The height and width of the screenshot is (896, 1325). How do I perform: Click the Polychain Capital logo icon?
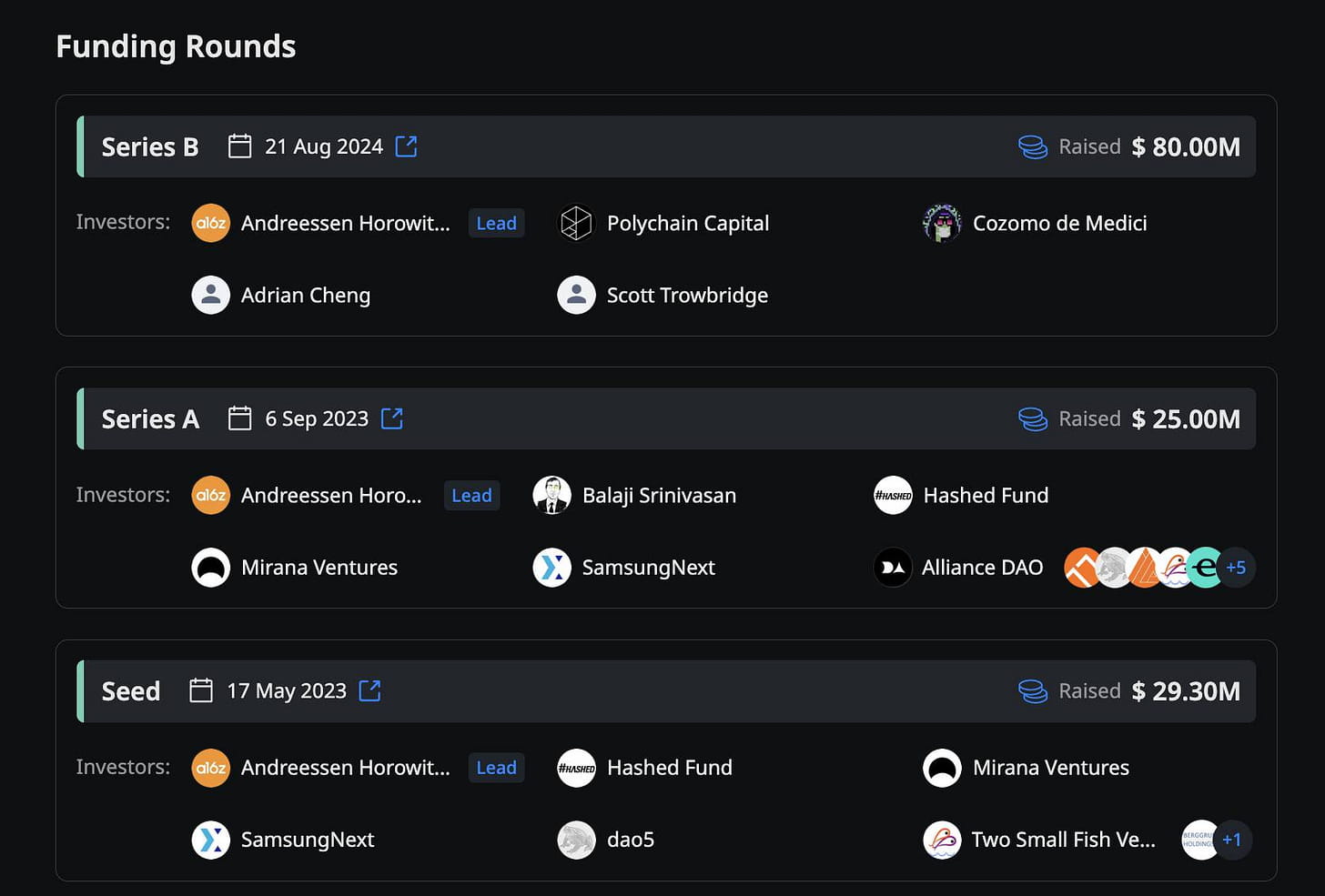click(x=576, y=223)
